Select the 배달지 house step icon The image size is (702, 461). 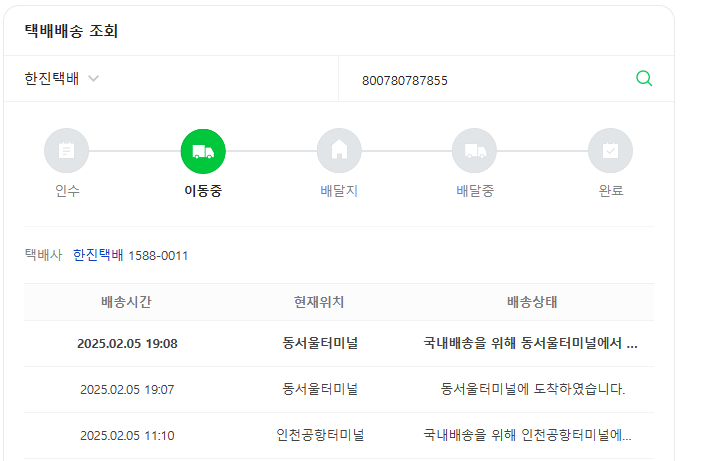(x=339, y=151)
